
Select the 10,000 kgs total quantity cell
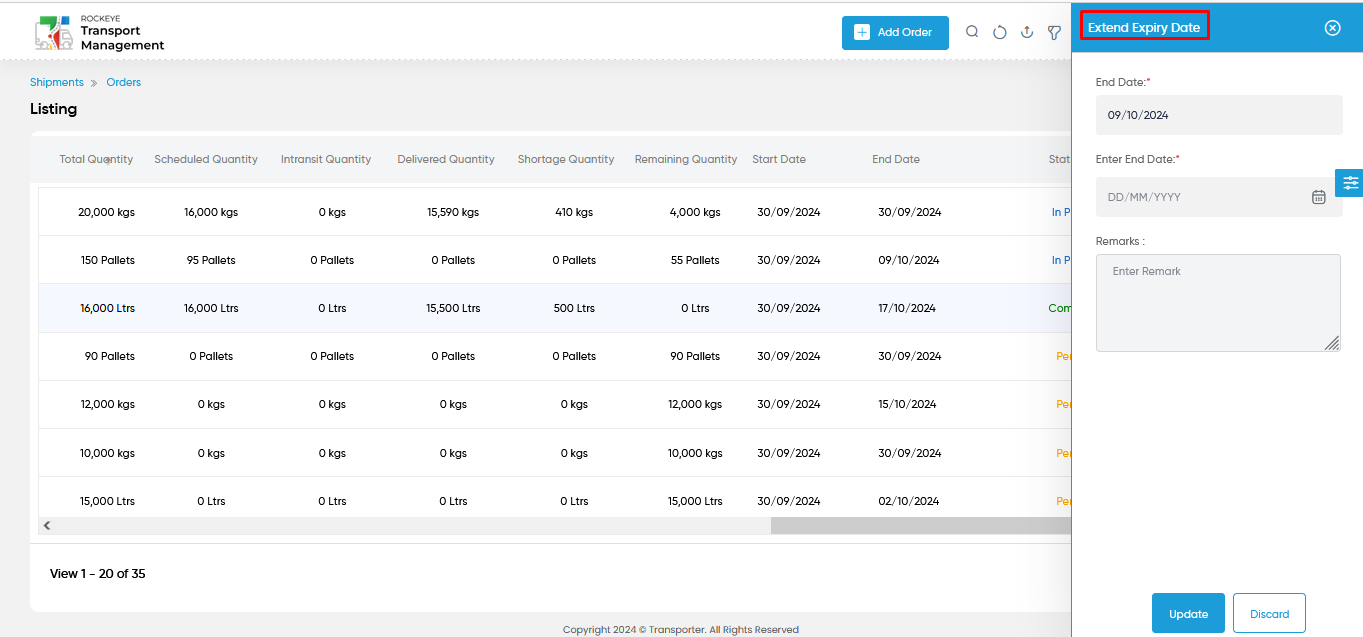coord(108,453)
